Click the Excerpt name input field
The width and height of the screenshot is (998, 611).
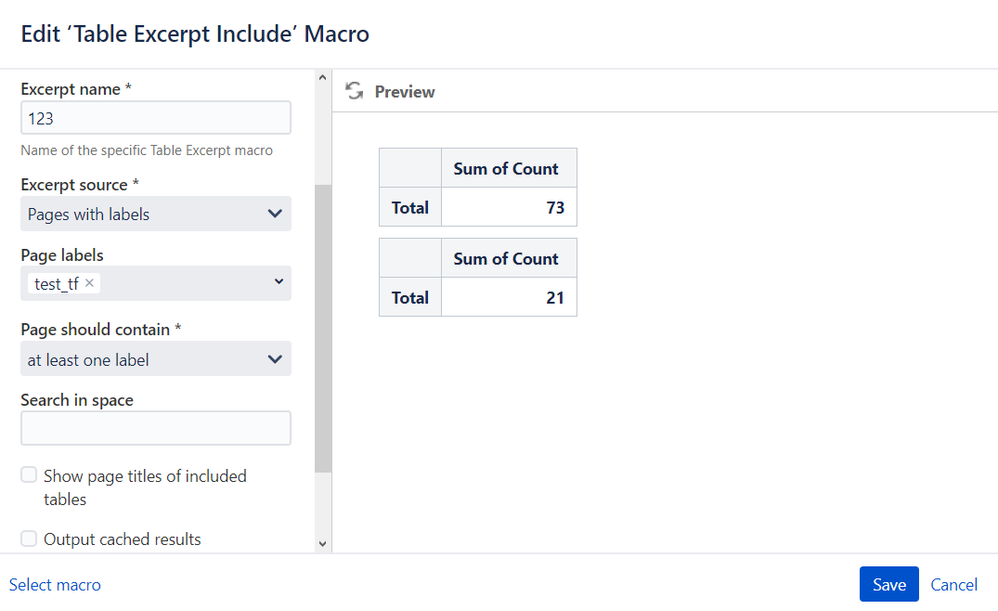pyautogui.click(x=155, y=118)
